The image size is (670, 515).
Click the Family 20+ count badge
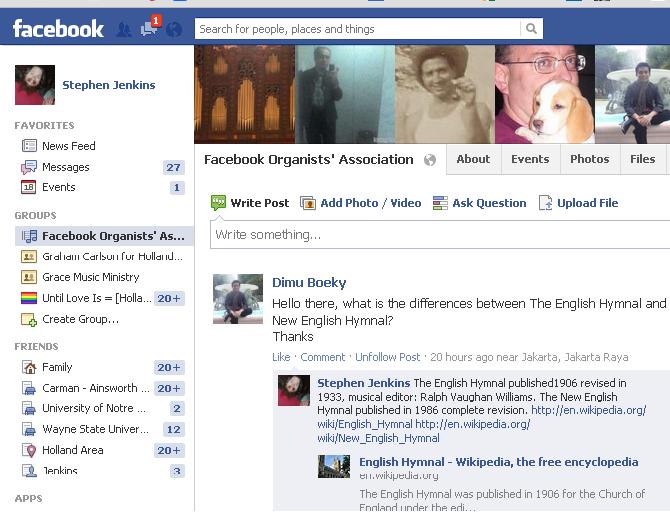point(169,368)
